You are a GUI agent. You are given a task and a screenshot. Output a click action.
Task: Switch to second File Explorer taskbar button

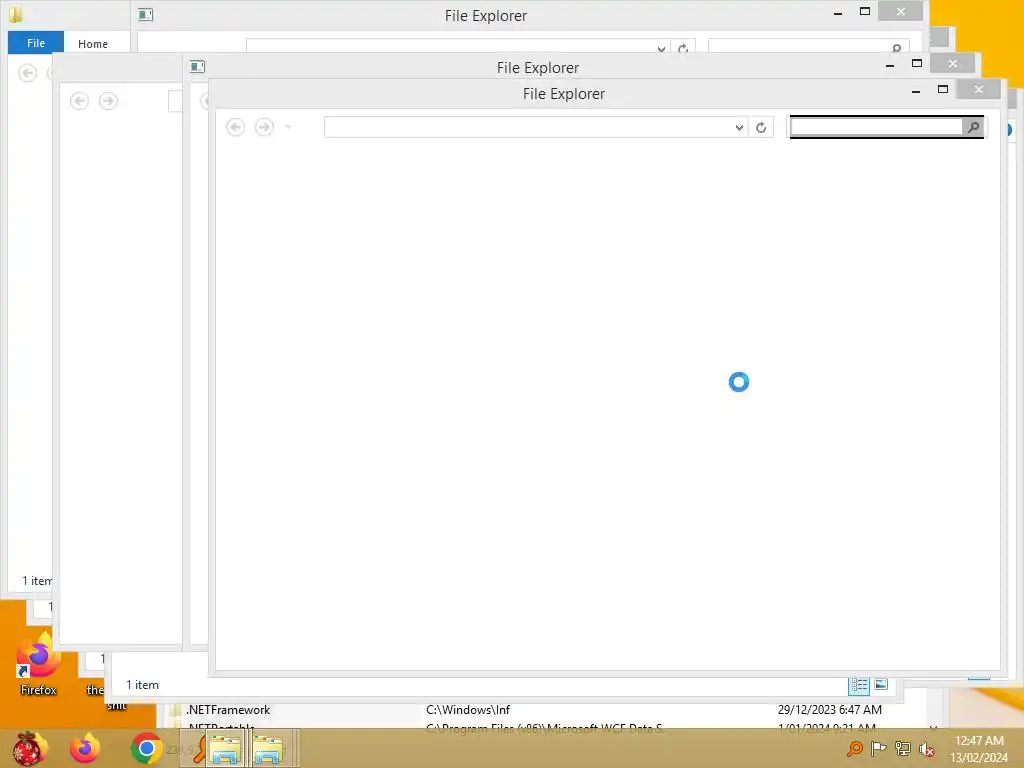[268, 748]
